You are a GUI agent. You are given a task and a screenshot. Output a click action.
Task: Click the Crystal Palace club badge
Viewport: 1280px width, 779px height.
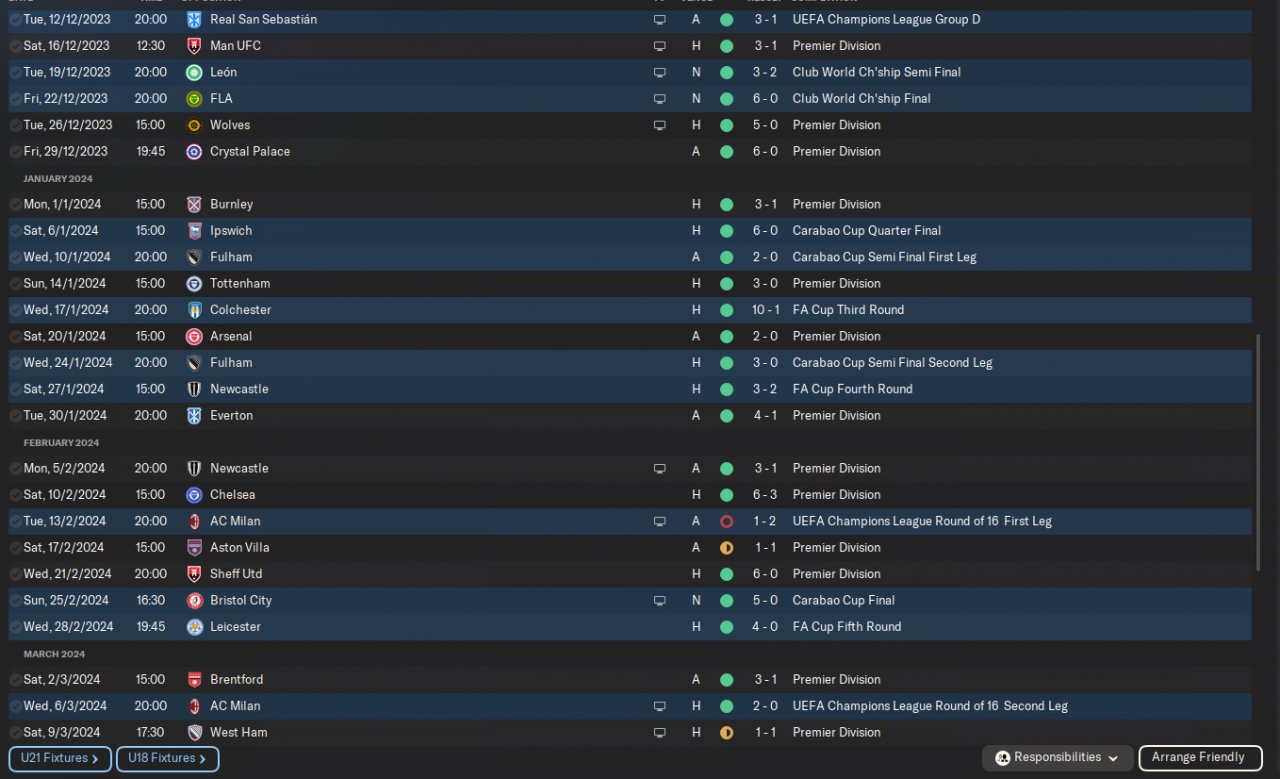tap(194, 152)
